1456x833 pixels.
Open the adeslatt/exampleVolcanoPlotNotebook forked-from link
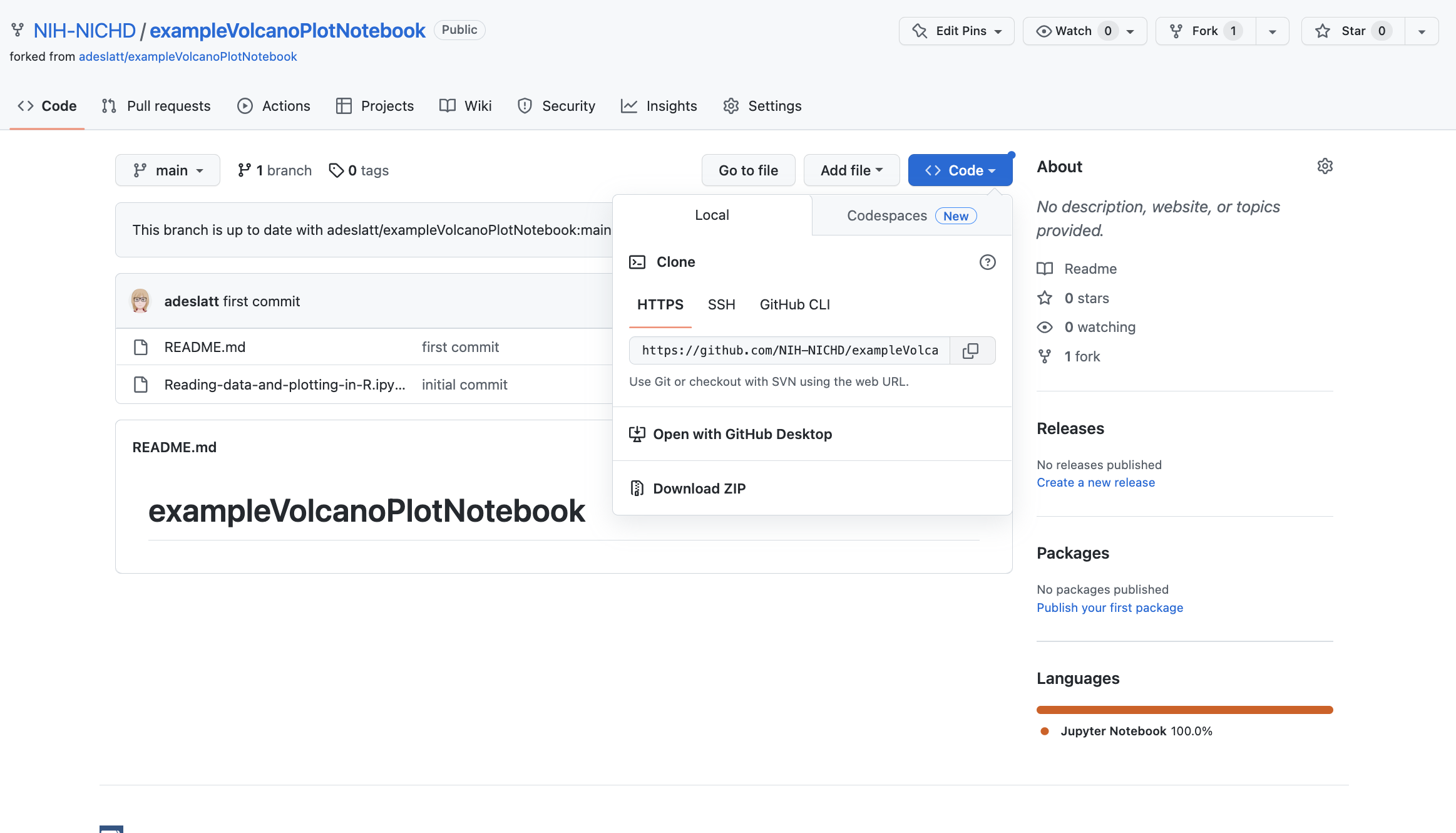[x=188, y=56]
